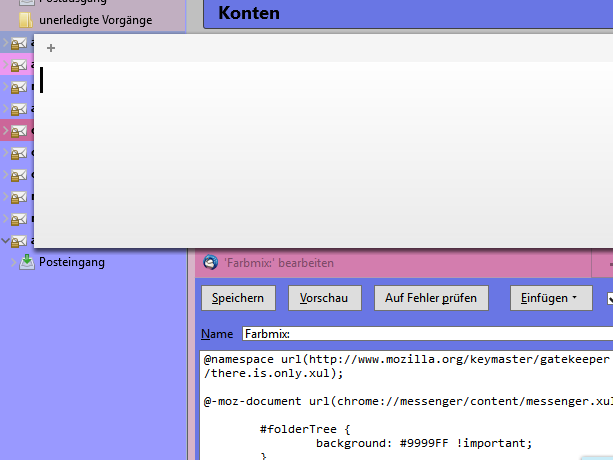613x460 pixels.
Task: Click the Vorschau button
Action: click(x=324, y=298)
